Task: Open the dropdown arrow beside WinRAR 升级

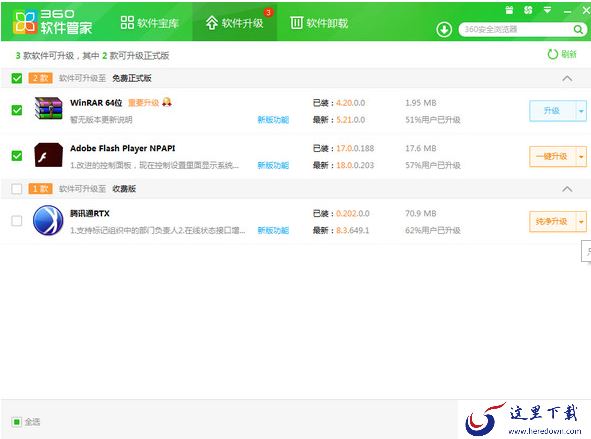Action: click(581, 111)
